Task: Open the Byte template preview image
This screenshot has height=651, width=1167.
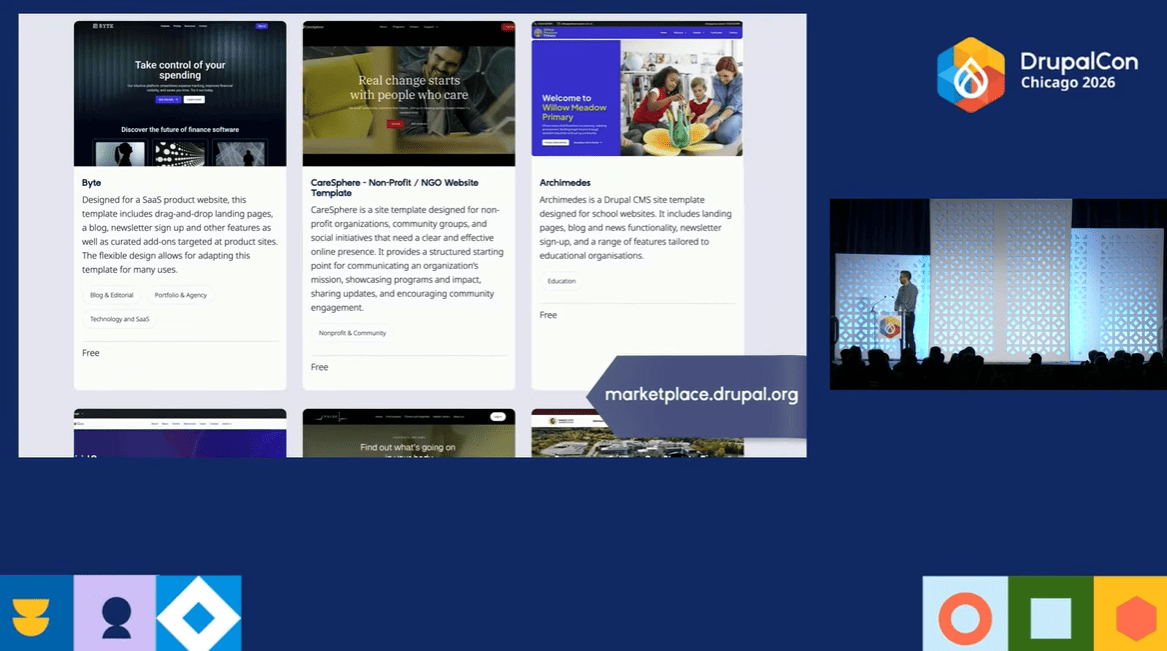Action: 180,93
